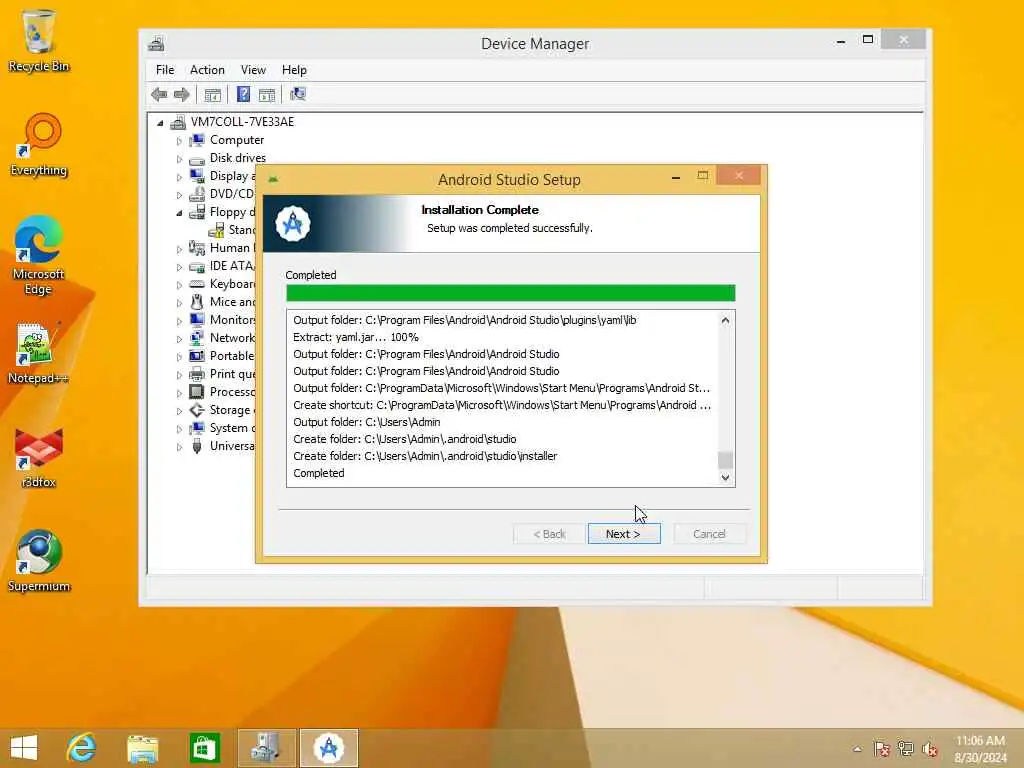Screen dimensions: 1024x768
Task: Expand the Disk drives node
Action: click(x=179, y=159)
